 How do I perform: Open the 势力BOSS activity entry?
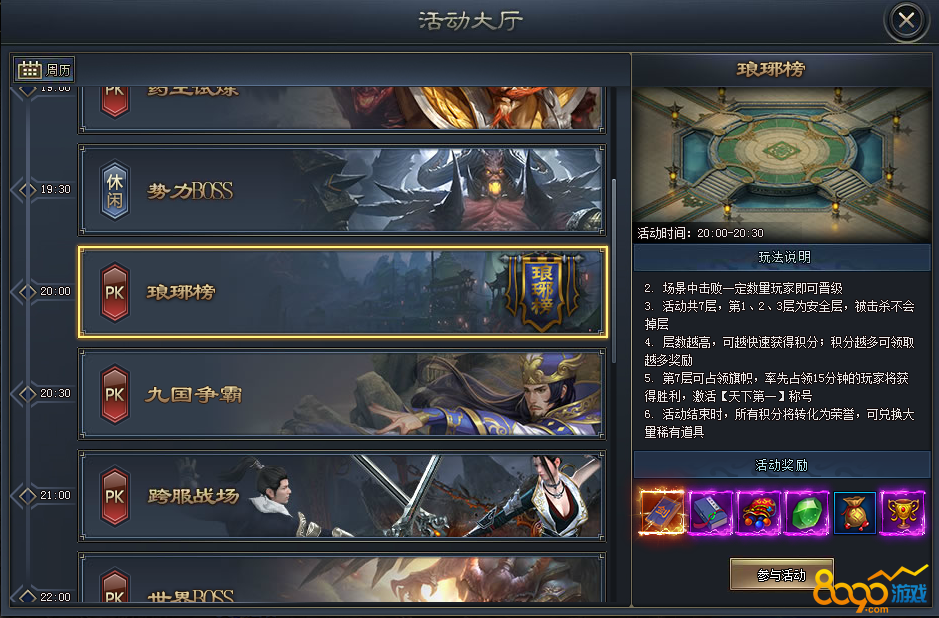click(x=342, y=190)
